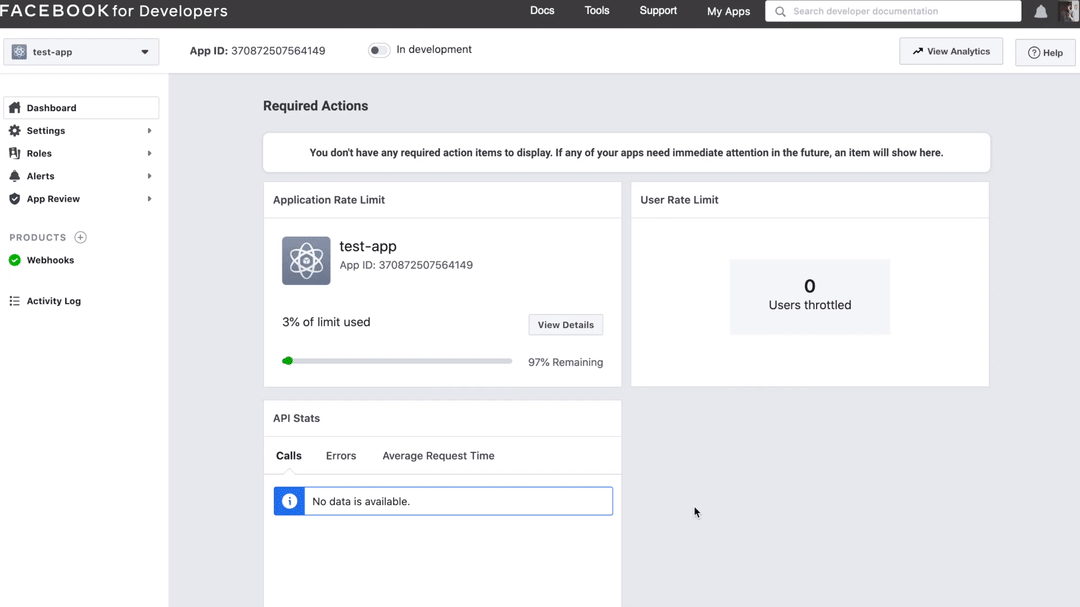Click the Webhooks green status icon

(x=14, y=260)
